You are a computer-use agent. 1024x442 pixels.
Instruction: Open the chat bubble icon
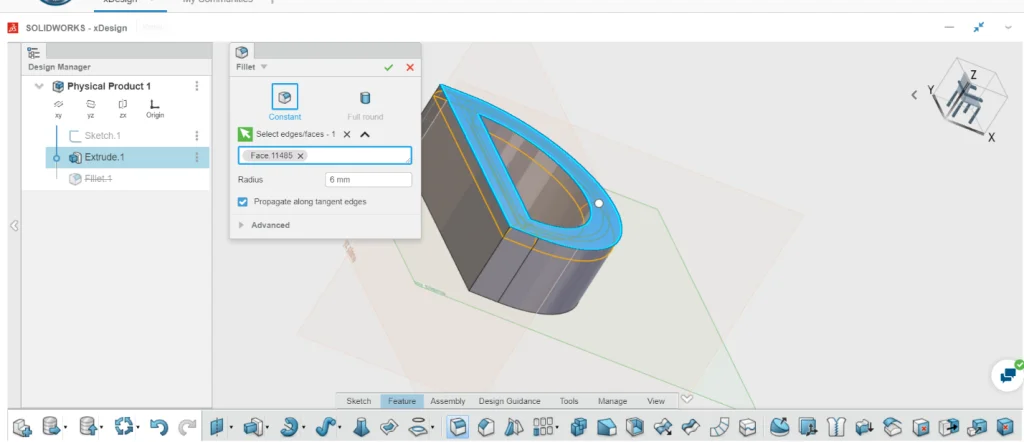tap(1007, 375)
